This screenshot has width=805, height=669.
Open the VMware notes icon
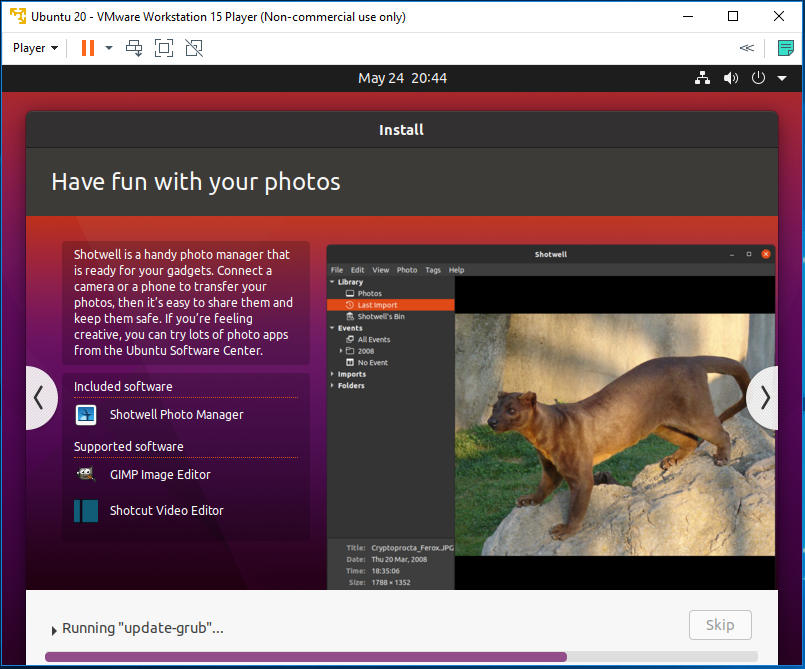click(x=785, y=48)
